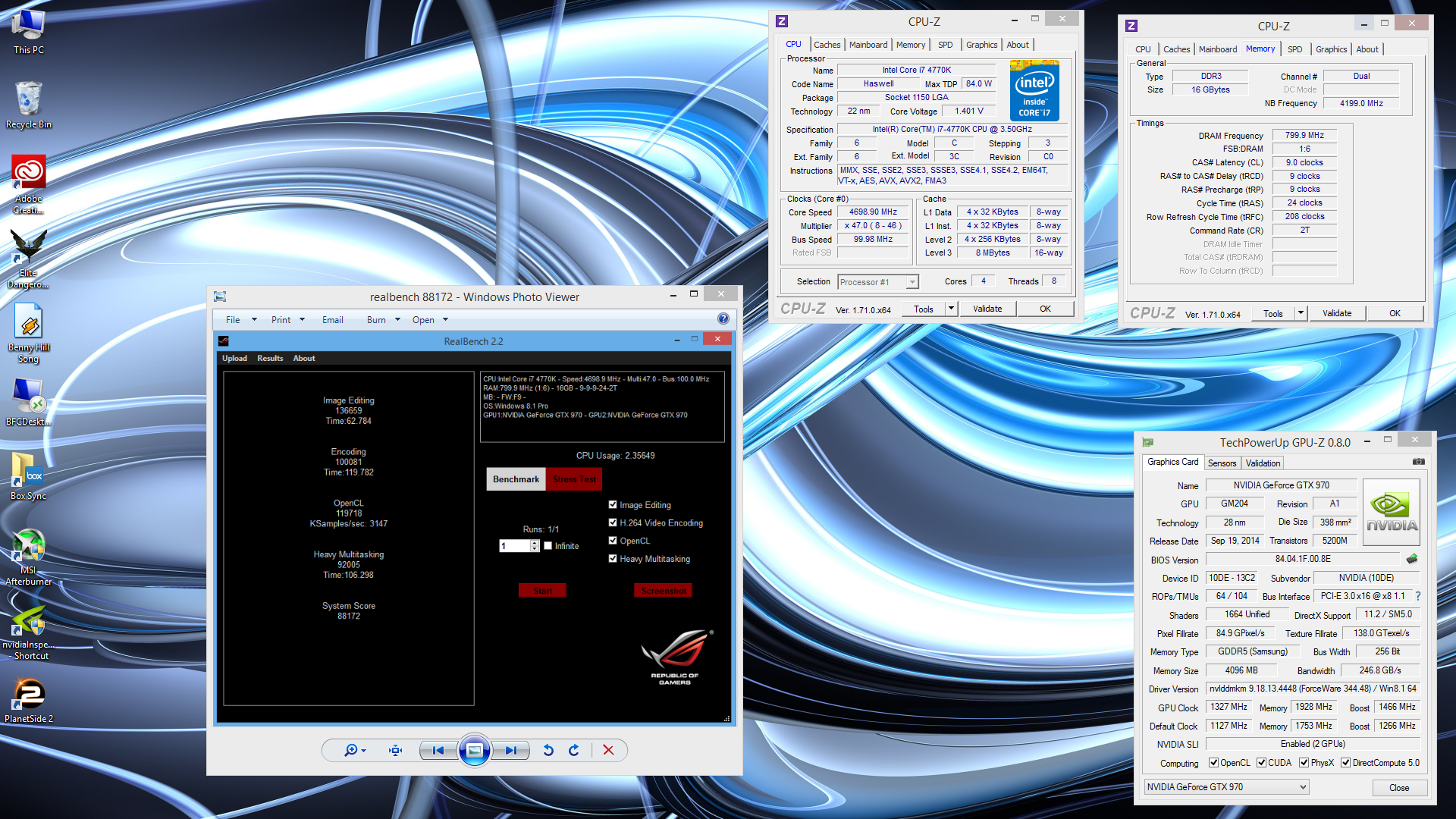Toggle CUDA checkbox in GPU-Z
Screen dimensions: 1456x819
click(1262, 763)
